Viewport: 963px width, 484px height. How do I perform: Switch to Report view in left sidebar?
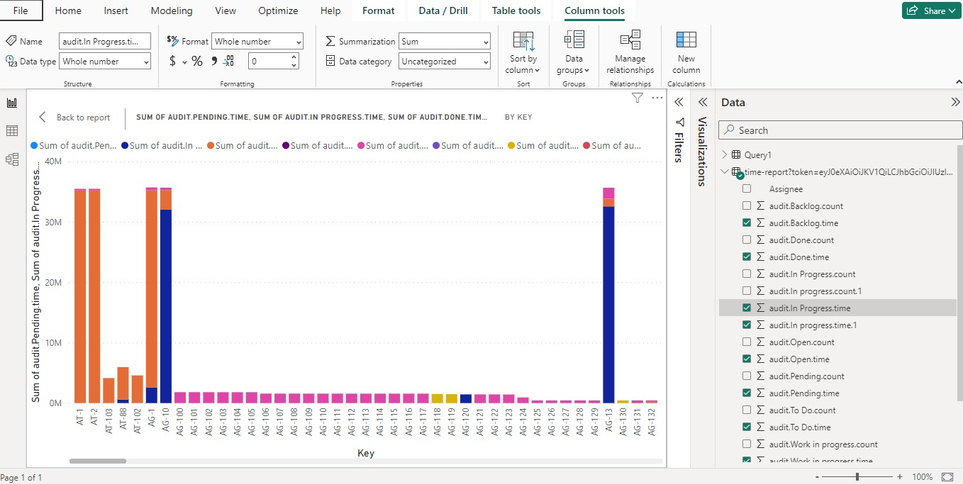click(x=13, y=103)
